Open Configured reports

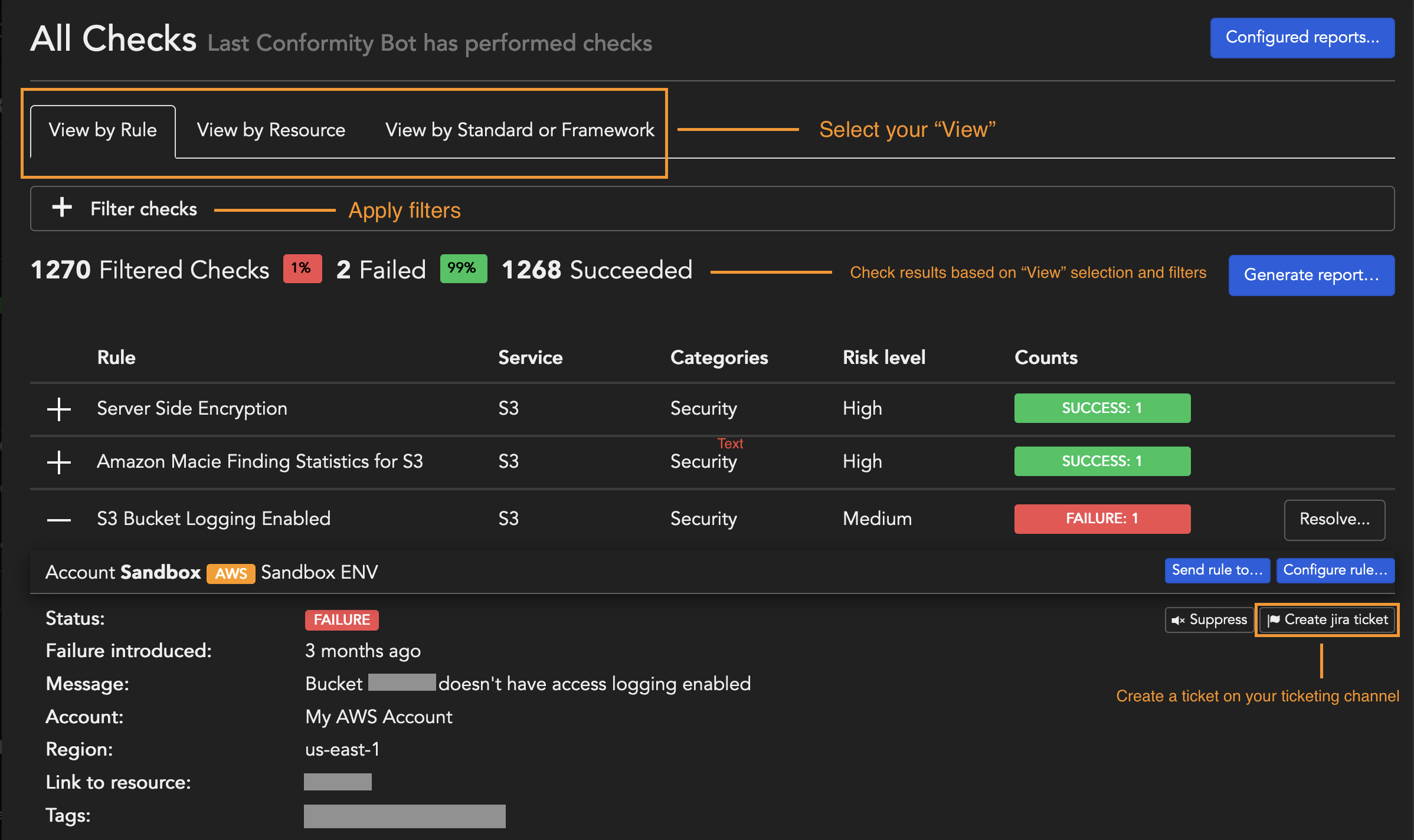(x=1302, y=38)
